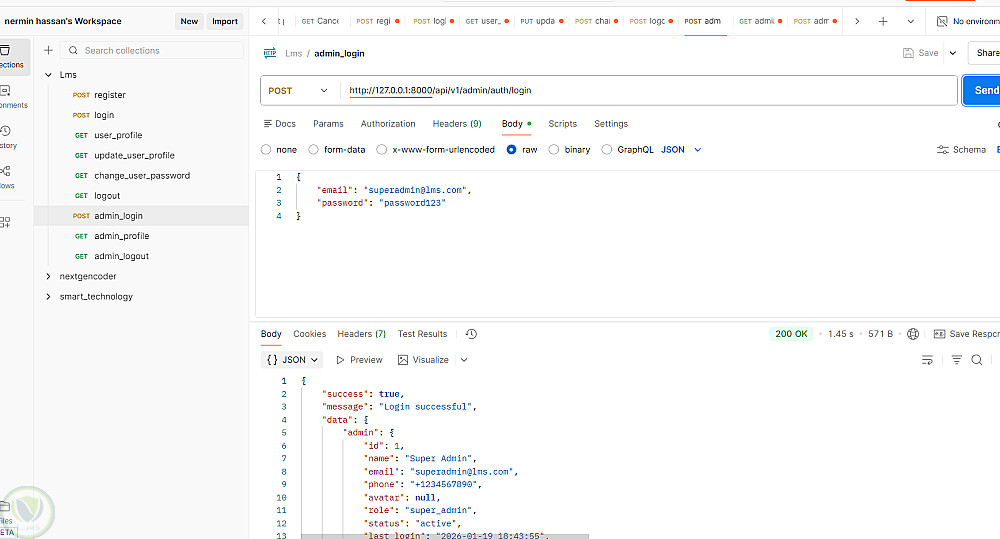Open response history clock icon
Screen dimensions: 1000x539
471,334
